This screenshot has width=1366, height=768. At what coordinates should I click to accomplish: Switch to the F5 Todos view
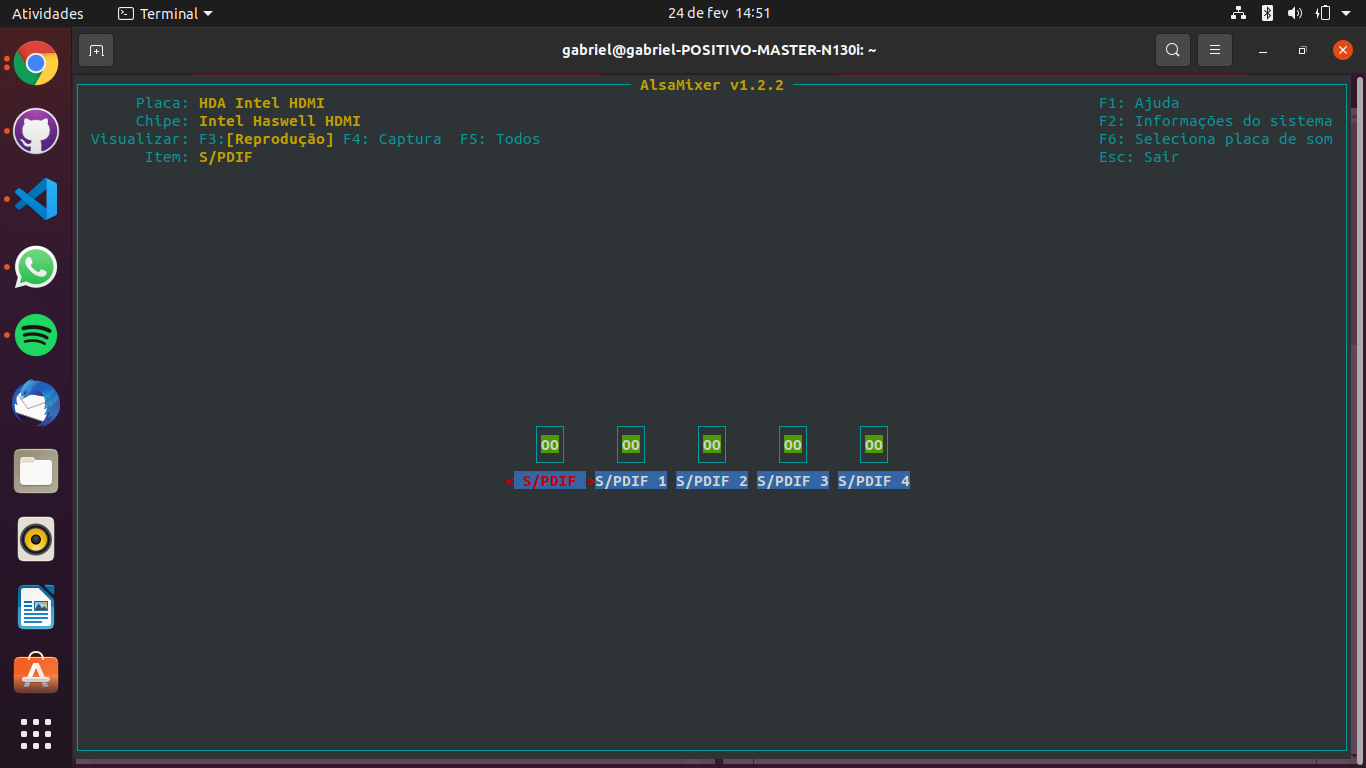[x=499, y=139]
